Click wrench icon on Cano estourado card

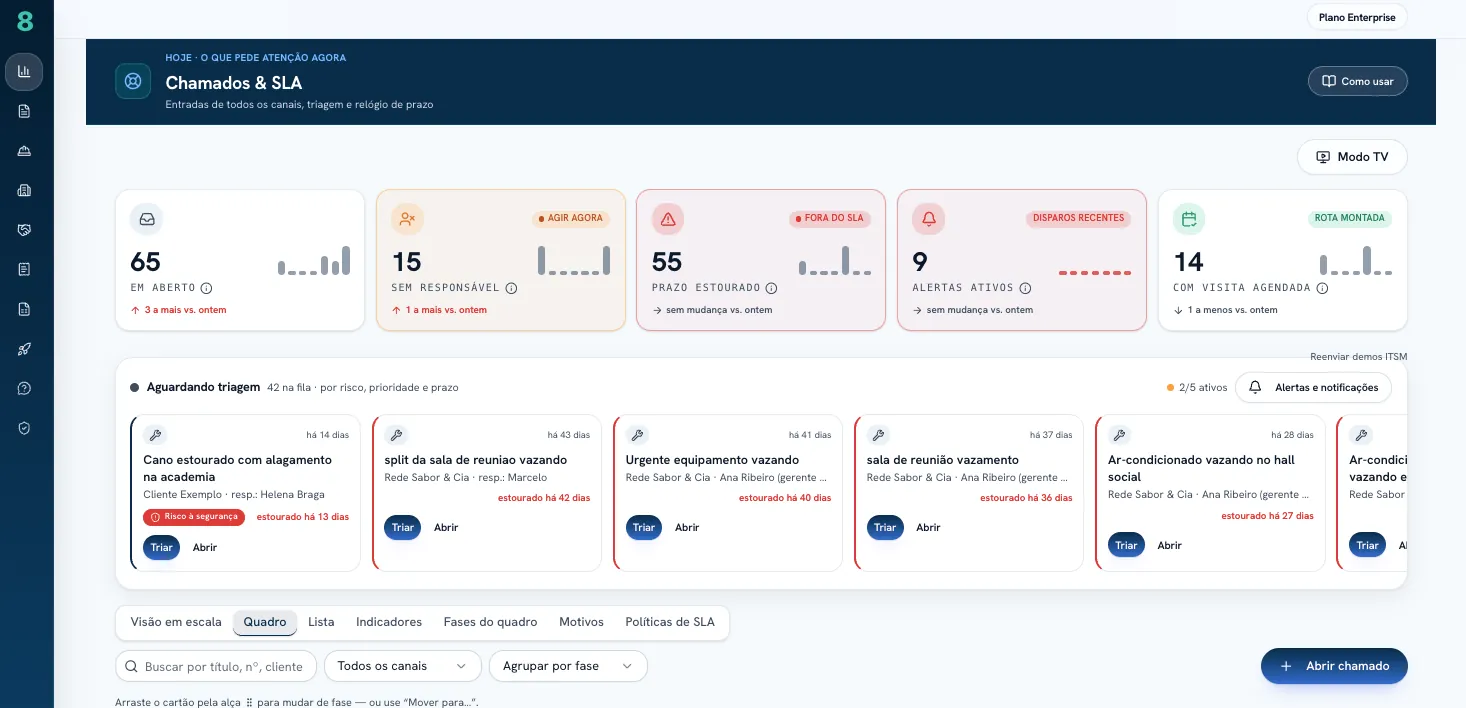(154, 435)
